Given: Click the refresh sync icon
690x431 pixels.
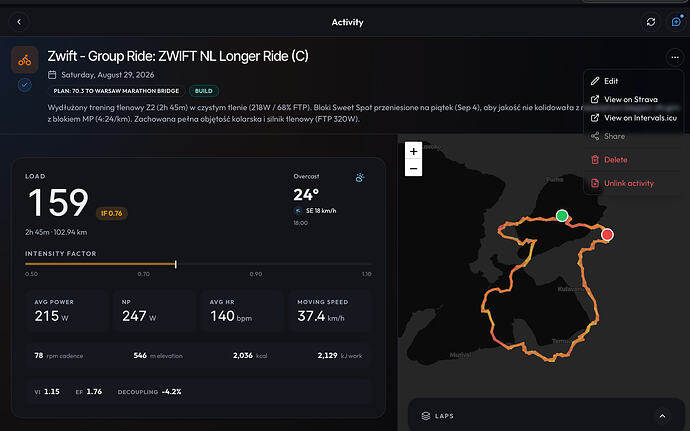Looking at the screenshot, I should [x=651, y=22].
